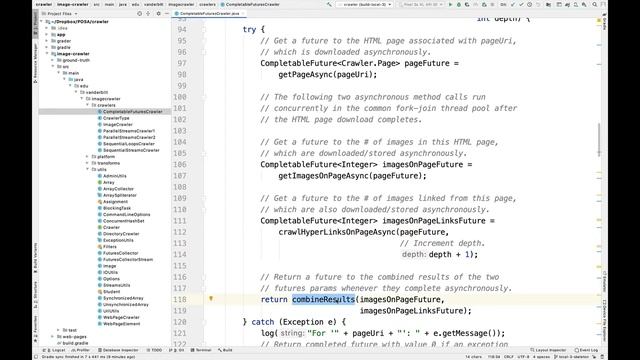Open the Search Everywhere magnifier icon
The height and width of the screenshot is (360, 640).
click(x=595, y=4)
